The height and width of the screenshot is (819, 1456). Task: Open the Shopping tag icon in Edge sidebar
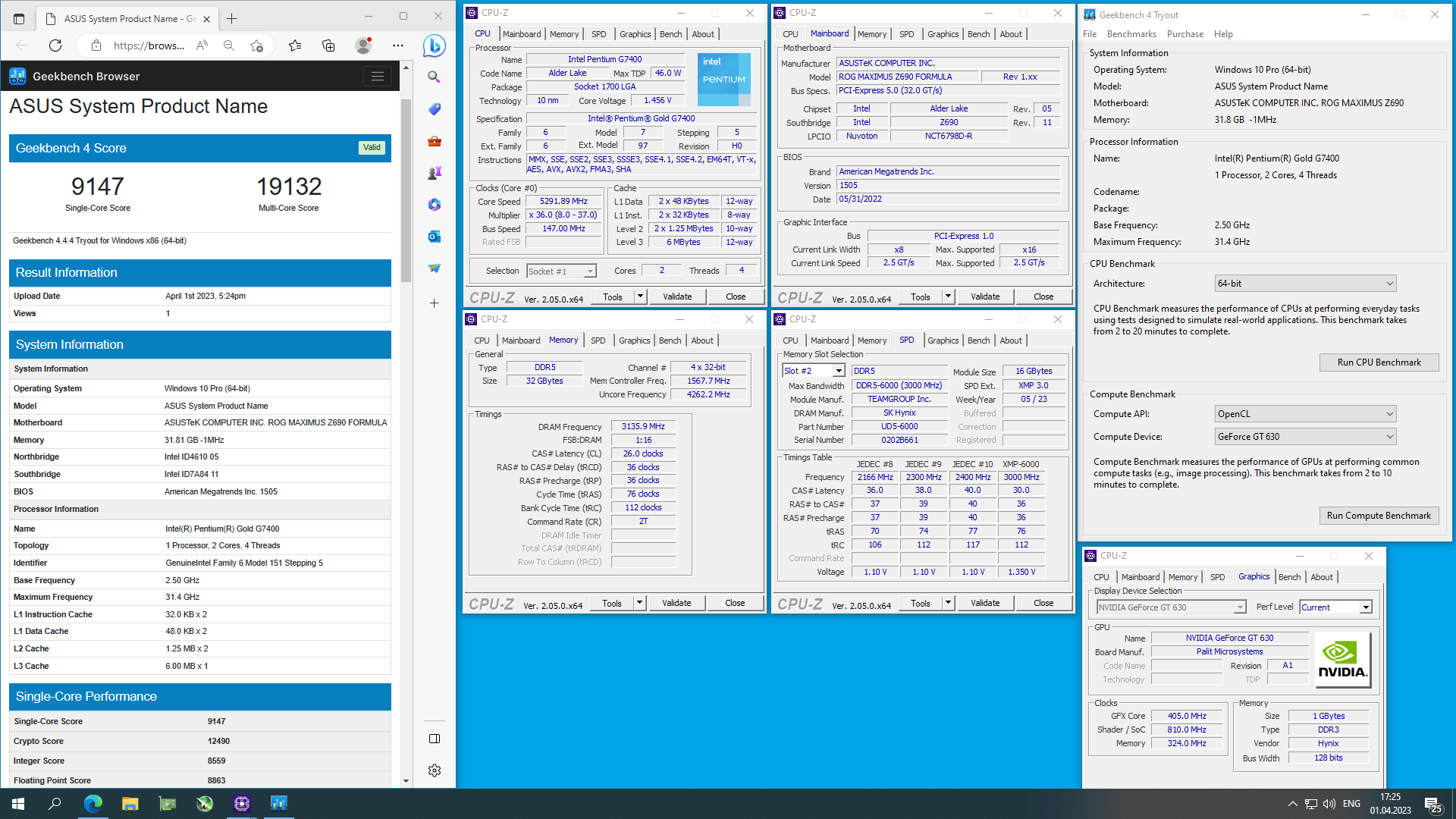[434, 109]
